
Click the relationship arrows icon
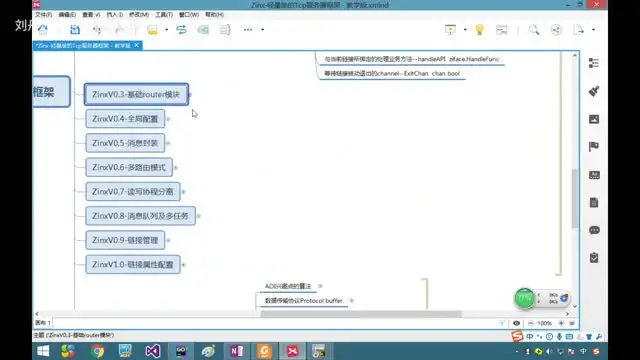181,30
